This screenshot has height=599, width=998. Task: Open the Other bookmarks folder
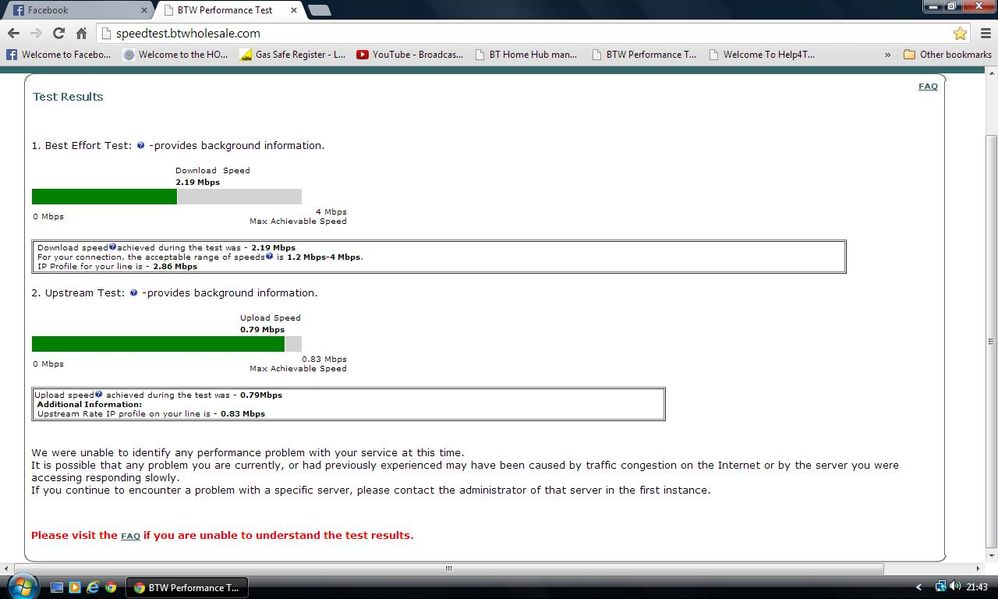[x=947, y=55]
